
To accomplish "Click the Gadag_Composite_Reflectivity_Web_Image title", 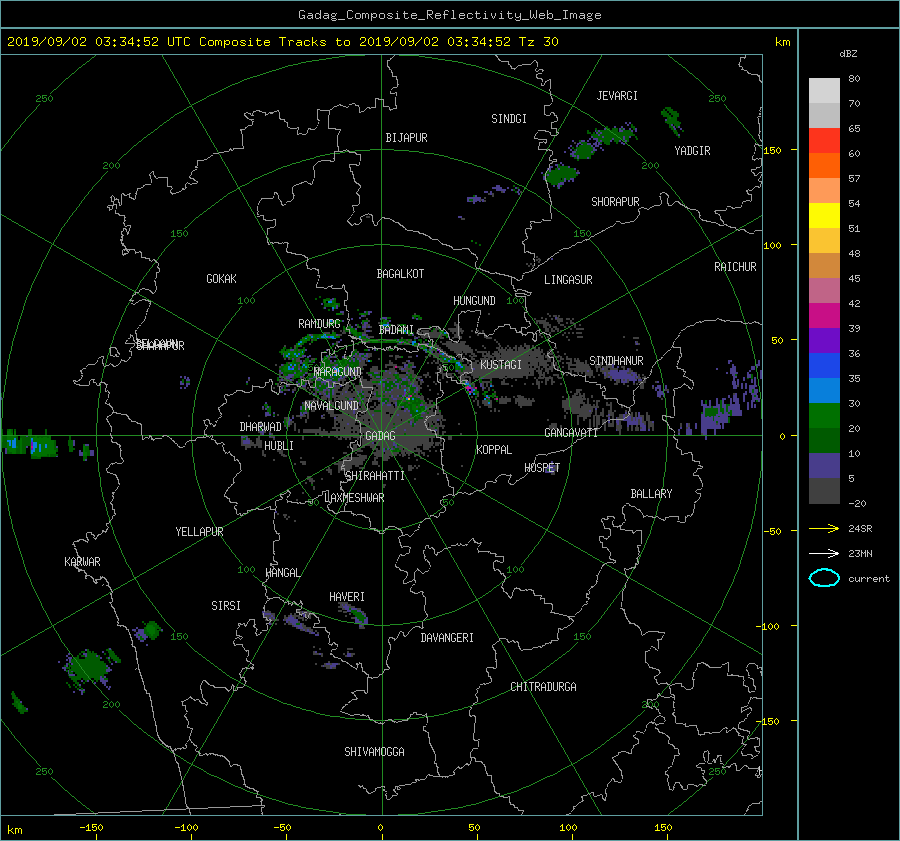I will (449, 15).
